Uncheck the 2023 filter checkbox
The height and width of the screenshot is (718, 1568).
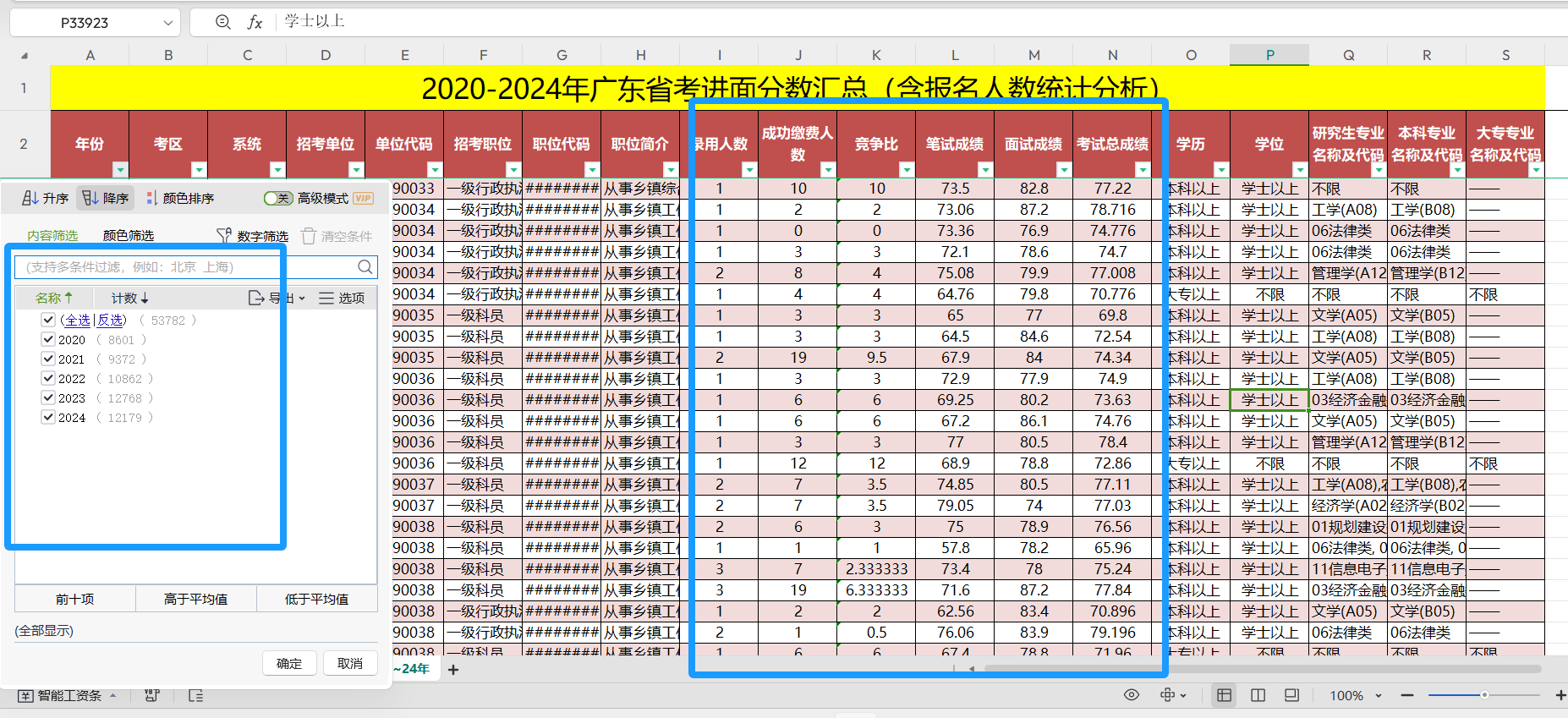tap(48, 397)
